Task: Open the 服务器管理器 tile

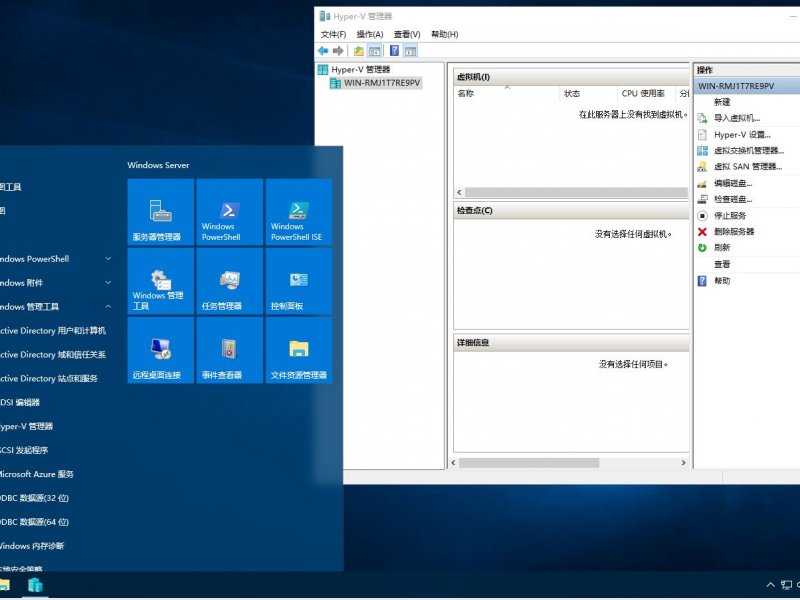Action: (161, 212)
